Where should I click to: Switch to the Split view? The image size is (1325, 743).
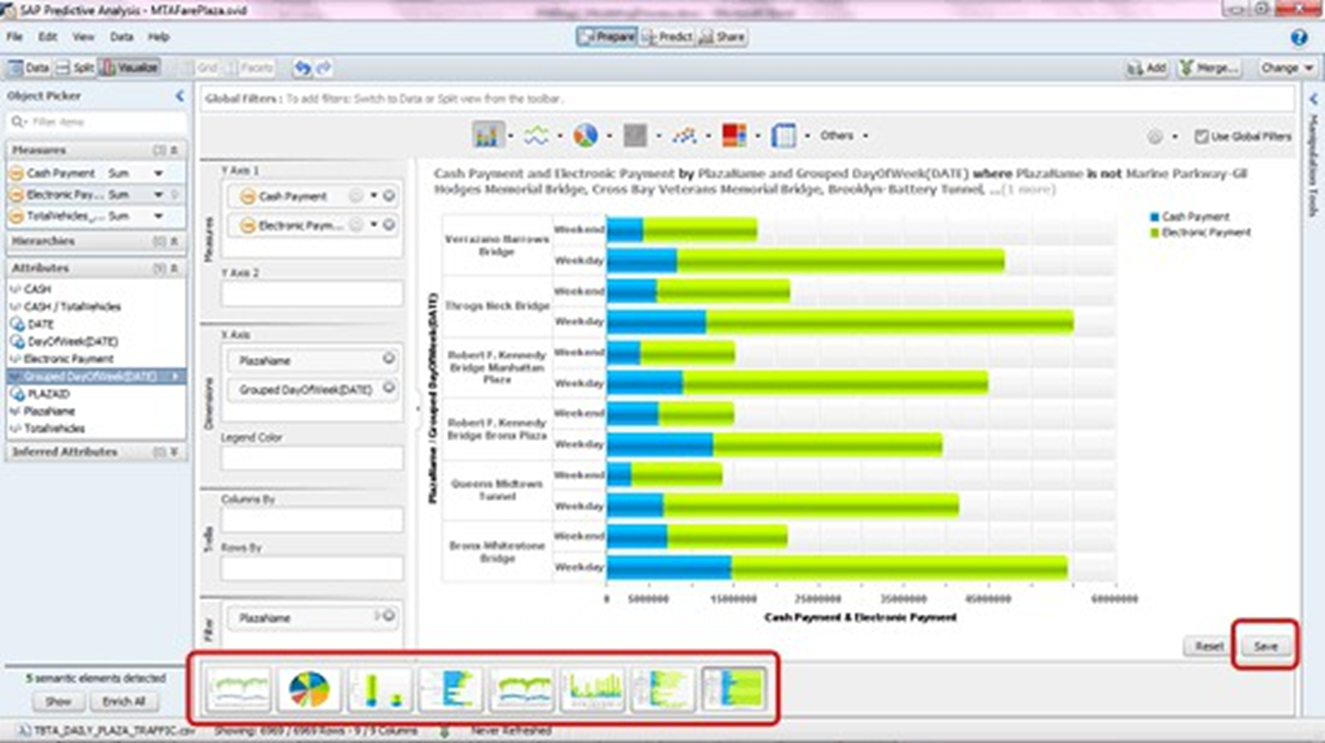tap(75, 68)
